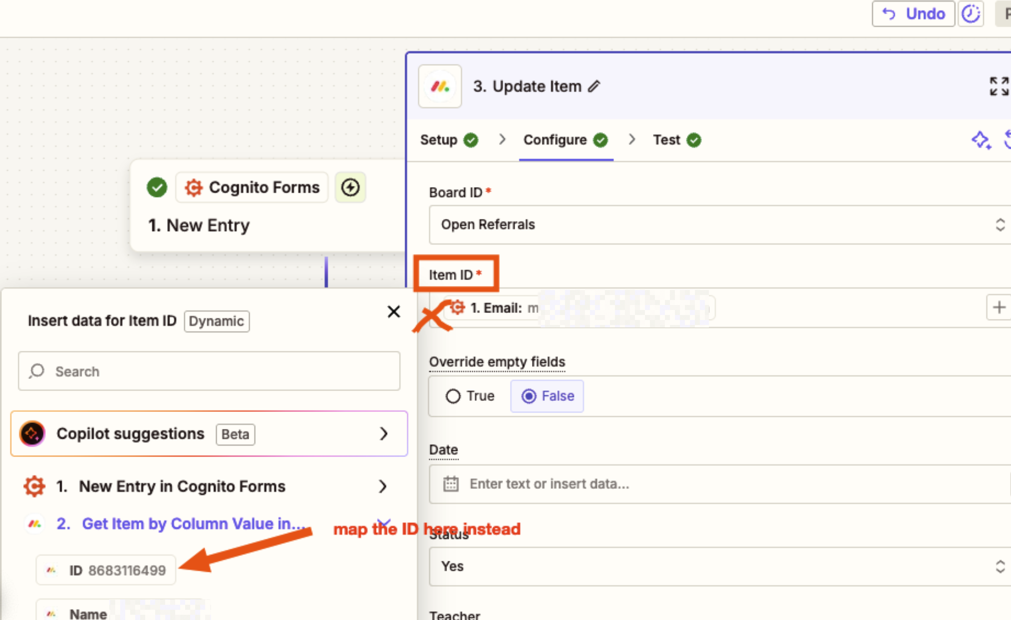The width and height of the screenshot is (1011, 620).
Task: Close the Insert data panel
Action: pos(394,311)
